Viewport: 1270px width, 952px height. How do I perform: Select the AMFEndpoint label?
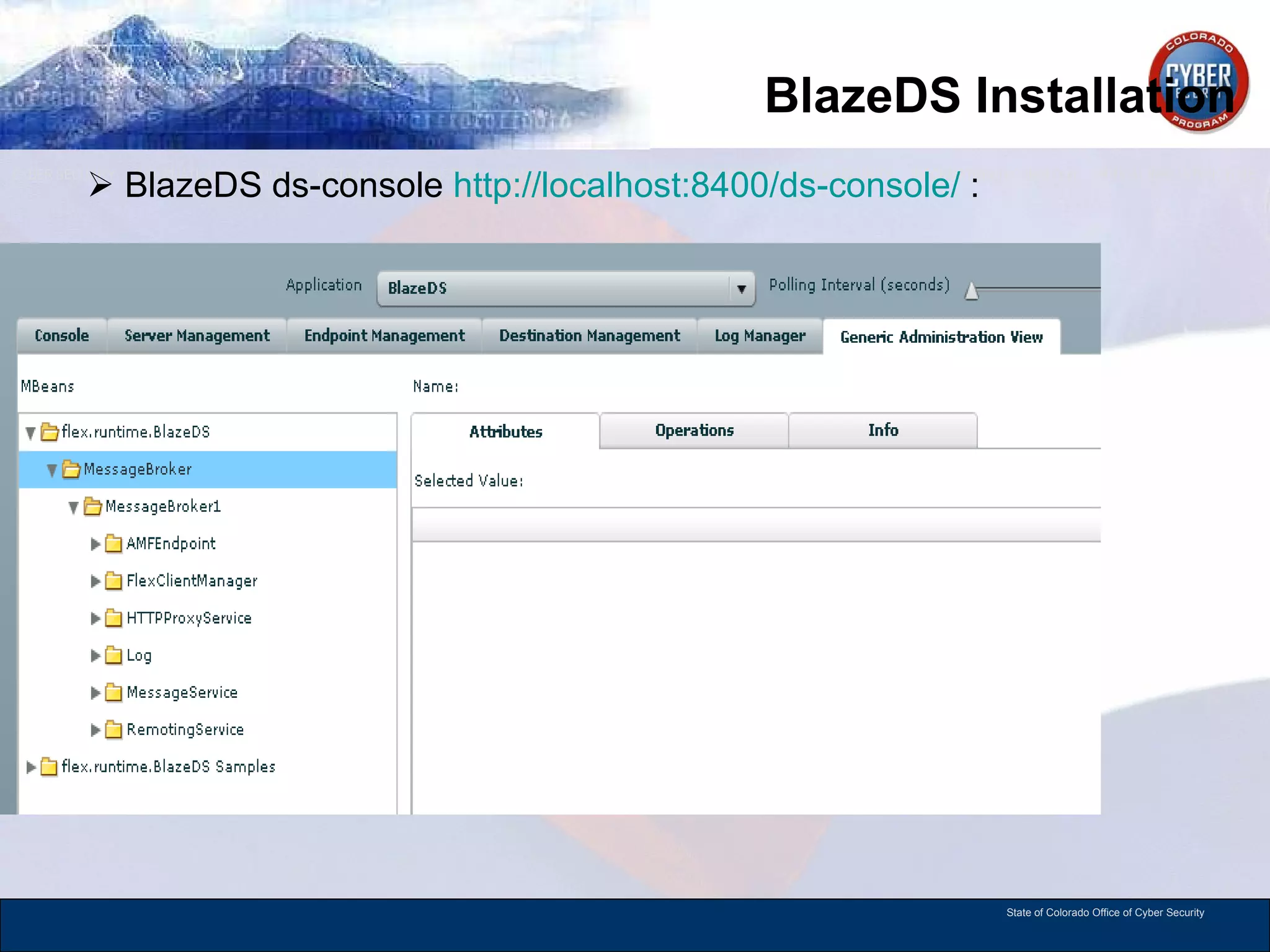tap(171, 544)
